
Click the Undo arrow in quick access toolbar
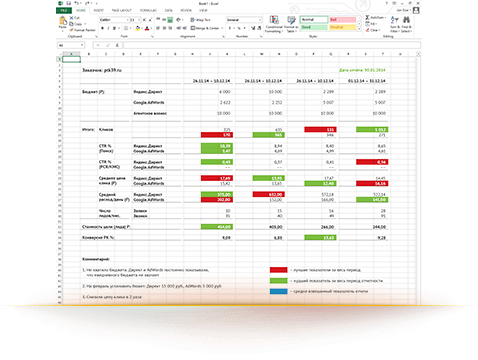point(77,3)
